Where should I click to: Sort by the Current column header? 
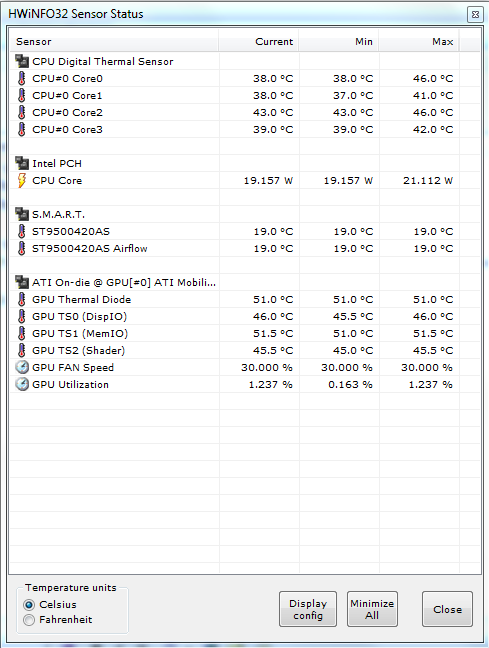pos(258,42)
